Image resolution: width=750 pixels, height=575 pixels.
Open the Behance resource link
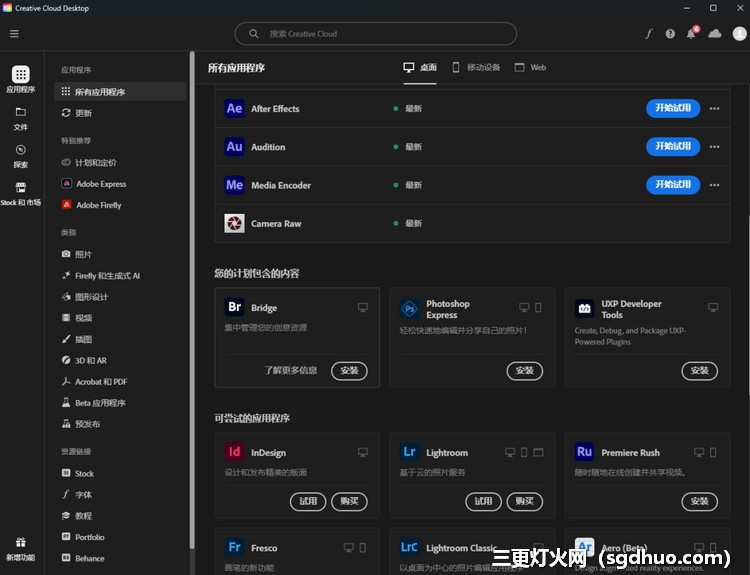click(x=83, y=558)
